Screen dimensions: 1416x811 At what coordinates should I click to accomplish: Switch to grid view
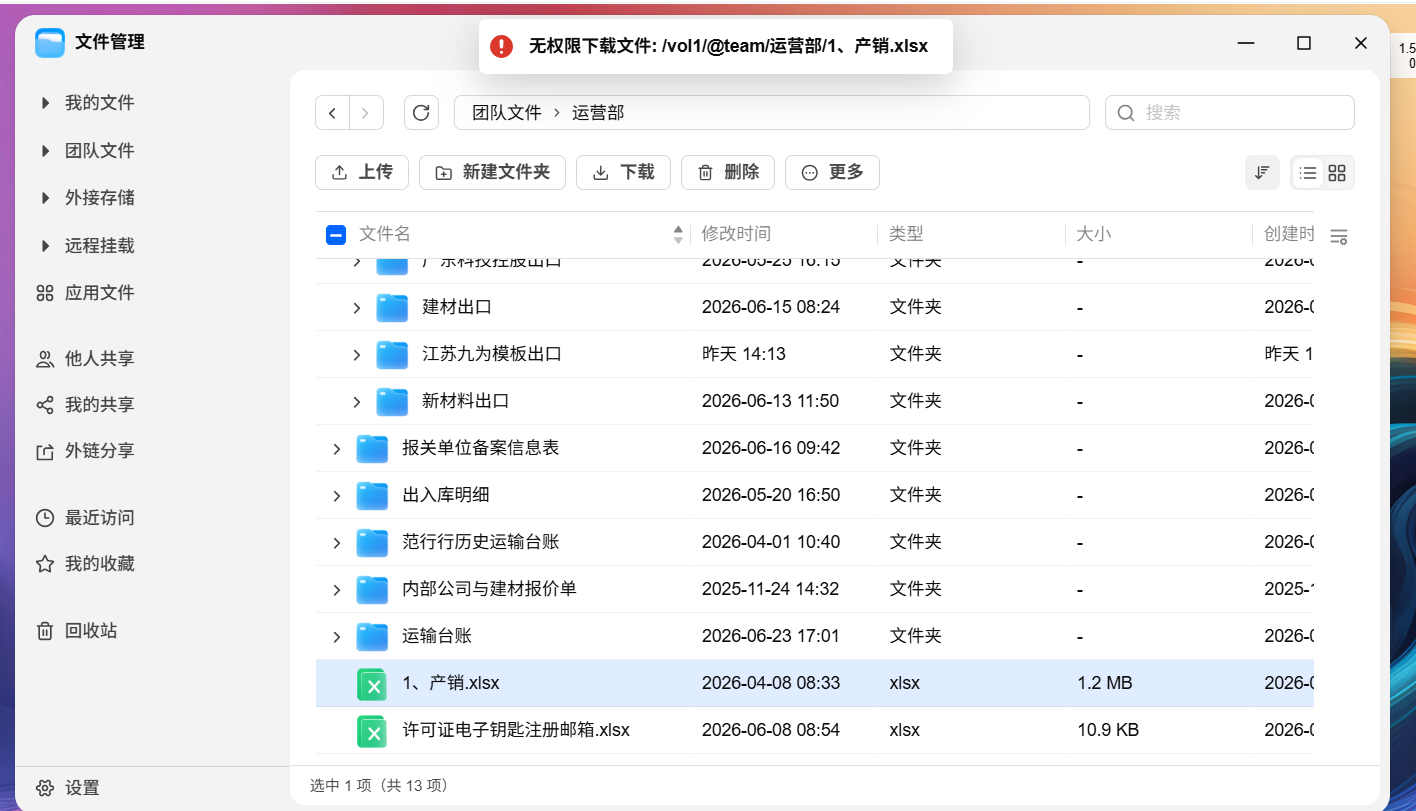(x=1337, y=172)
